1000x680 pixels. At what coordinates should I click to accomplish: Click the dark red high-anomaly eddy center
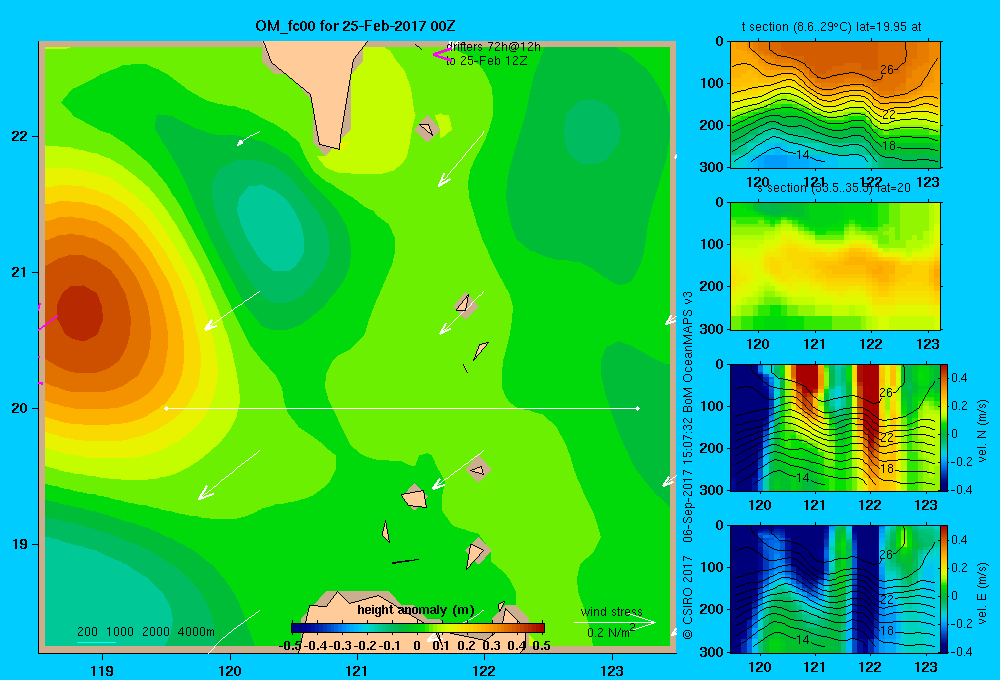coord(80,313)
